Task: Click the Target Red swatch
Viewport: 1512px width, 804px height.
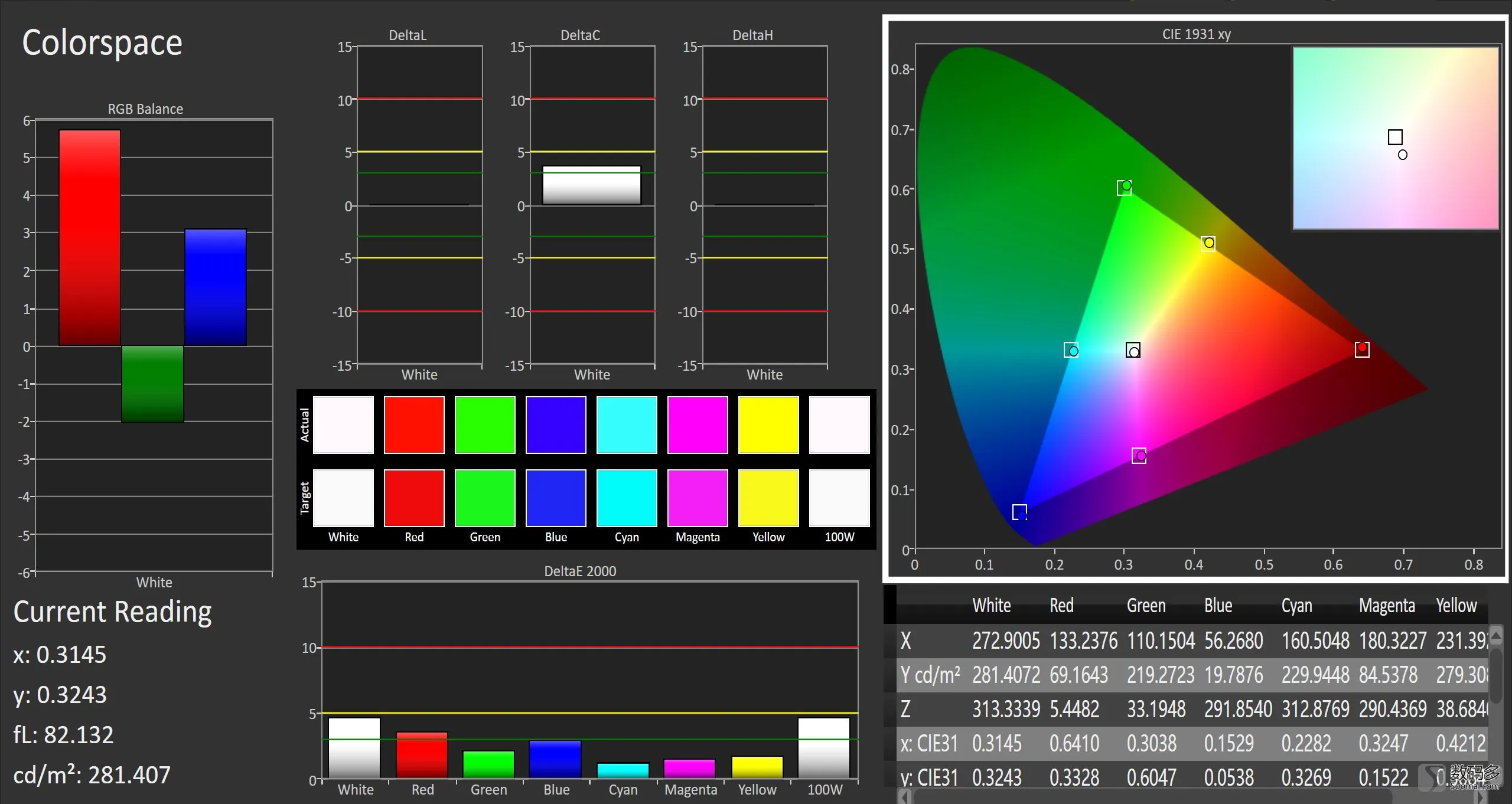Action: pyautogui.click(x=414, y=498)
